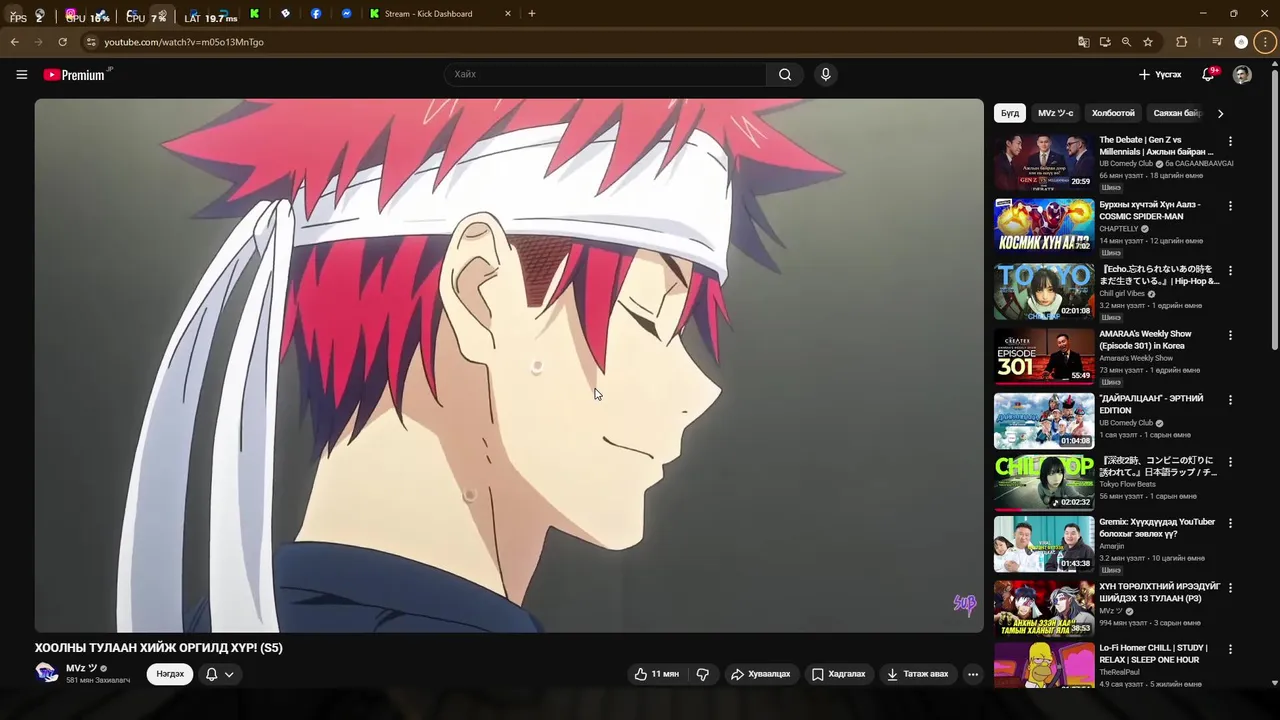The image size is (1280, 720).
Task: Open the browser extensions puzzle icon
Action: [x=1181, y=42]
